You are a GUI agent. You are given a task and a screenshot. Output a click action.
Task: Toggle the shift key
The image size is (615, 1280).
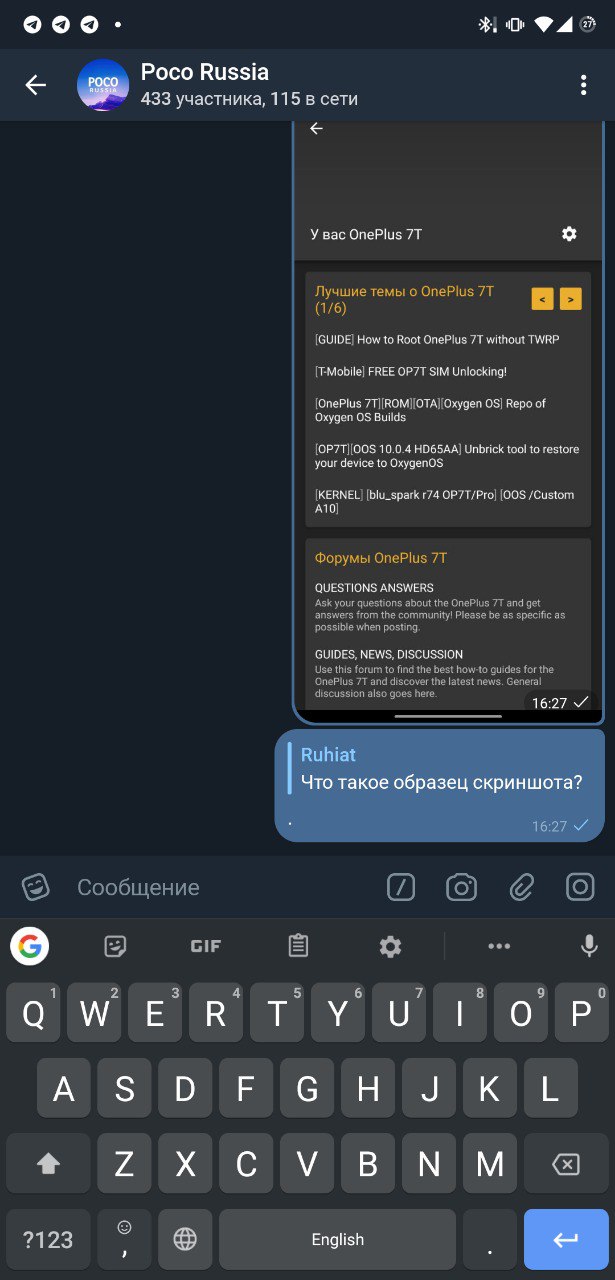48,1164
